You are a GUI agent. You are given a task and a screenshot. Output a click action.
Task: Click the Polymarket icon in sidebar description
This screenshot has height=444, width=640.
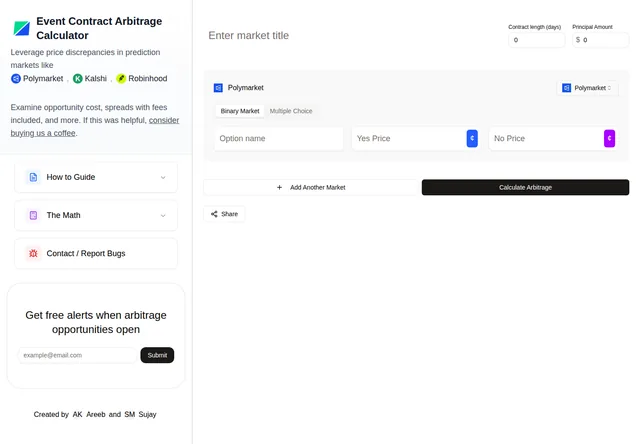[16, 78]
